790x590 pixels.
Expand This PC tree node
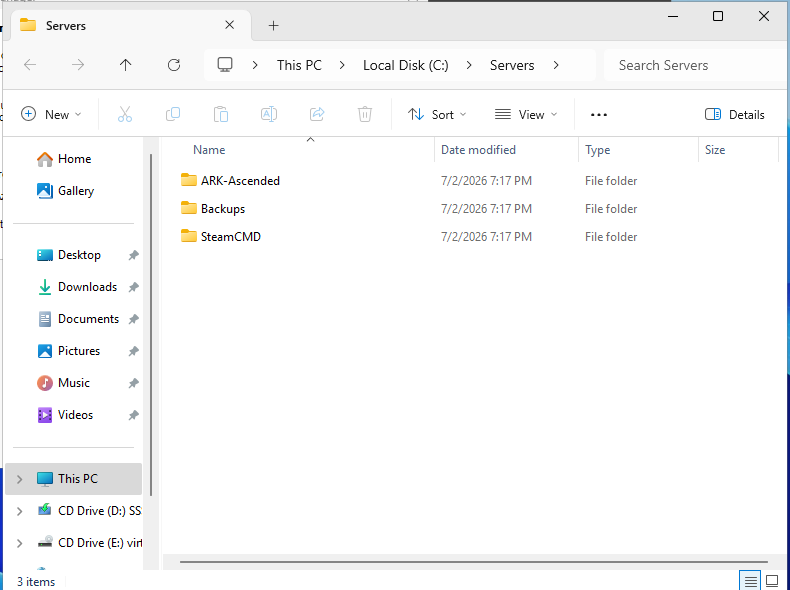click(20, 479)
